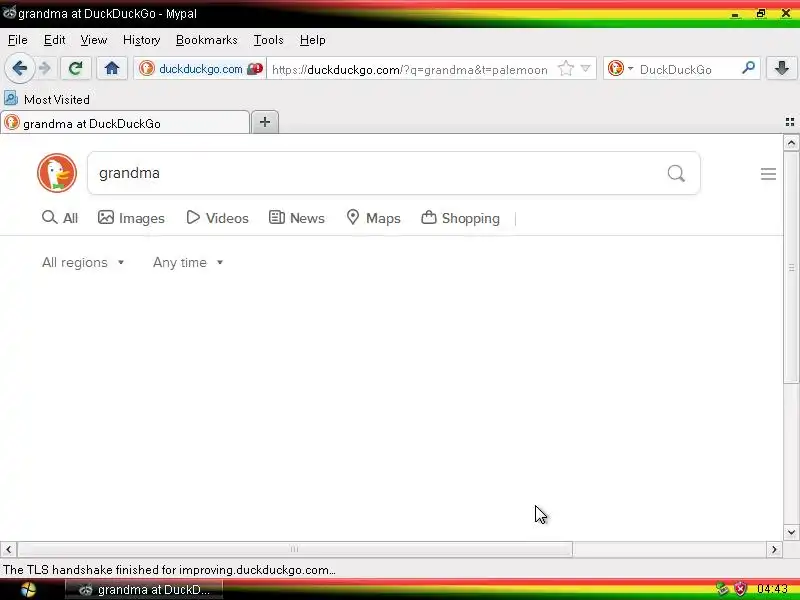
Task: Expand the Any time filter dropdown
Action: [x=188, y=263]
